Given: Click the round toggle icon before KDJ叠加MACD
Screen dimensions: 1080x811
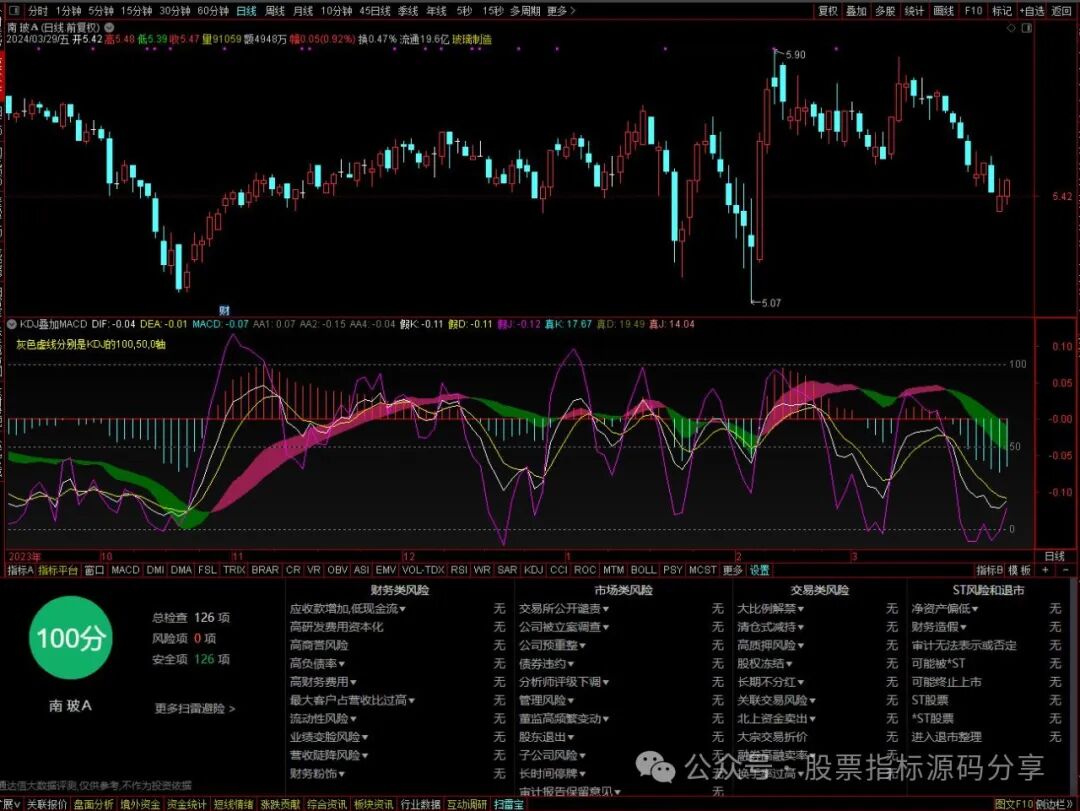Looking at the screenshot, I should click(x=12, y=324).
